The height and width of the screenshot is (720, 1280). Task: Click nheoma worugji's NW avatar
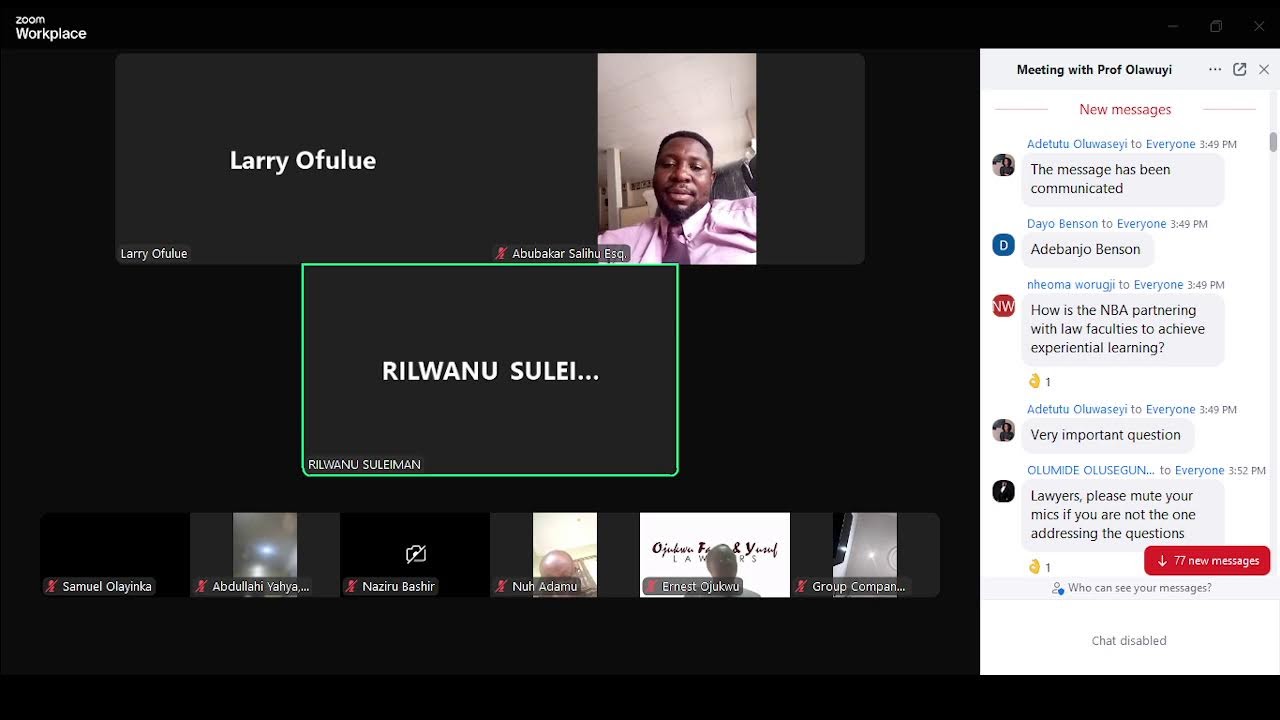(1004, 306)
